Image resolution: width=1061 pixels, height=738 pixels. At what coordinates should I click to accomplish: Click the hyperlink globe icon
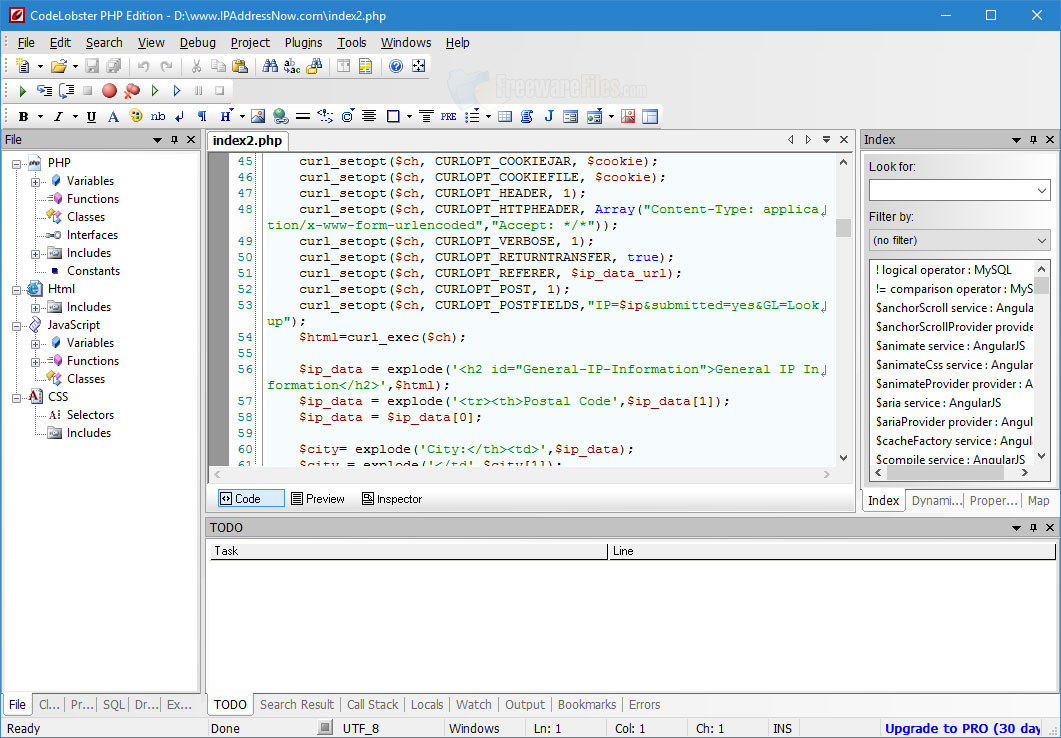pos(280,116)
